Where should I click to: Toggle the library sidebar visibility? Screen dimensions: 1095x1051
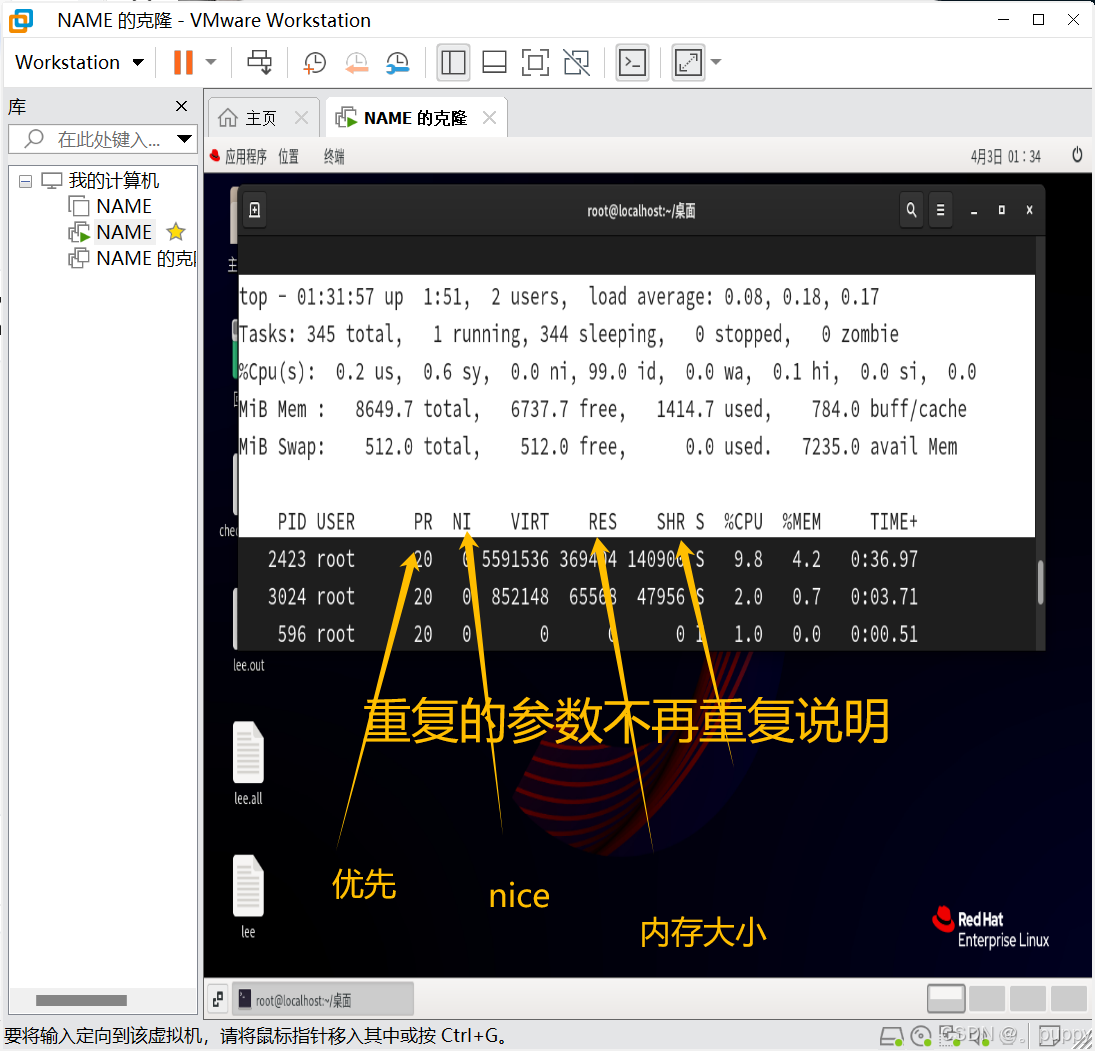(x=453, y=62)
